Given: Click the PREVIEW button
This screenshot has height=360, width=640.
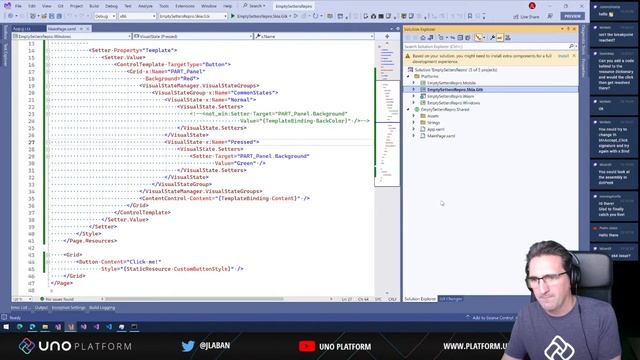Looking at the screenshot, I should [572, 16].
